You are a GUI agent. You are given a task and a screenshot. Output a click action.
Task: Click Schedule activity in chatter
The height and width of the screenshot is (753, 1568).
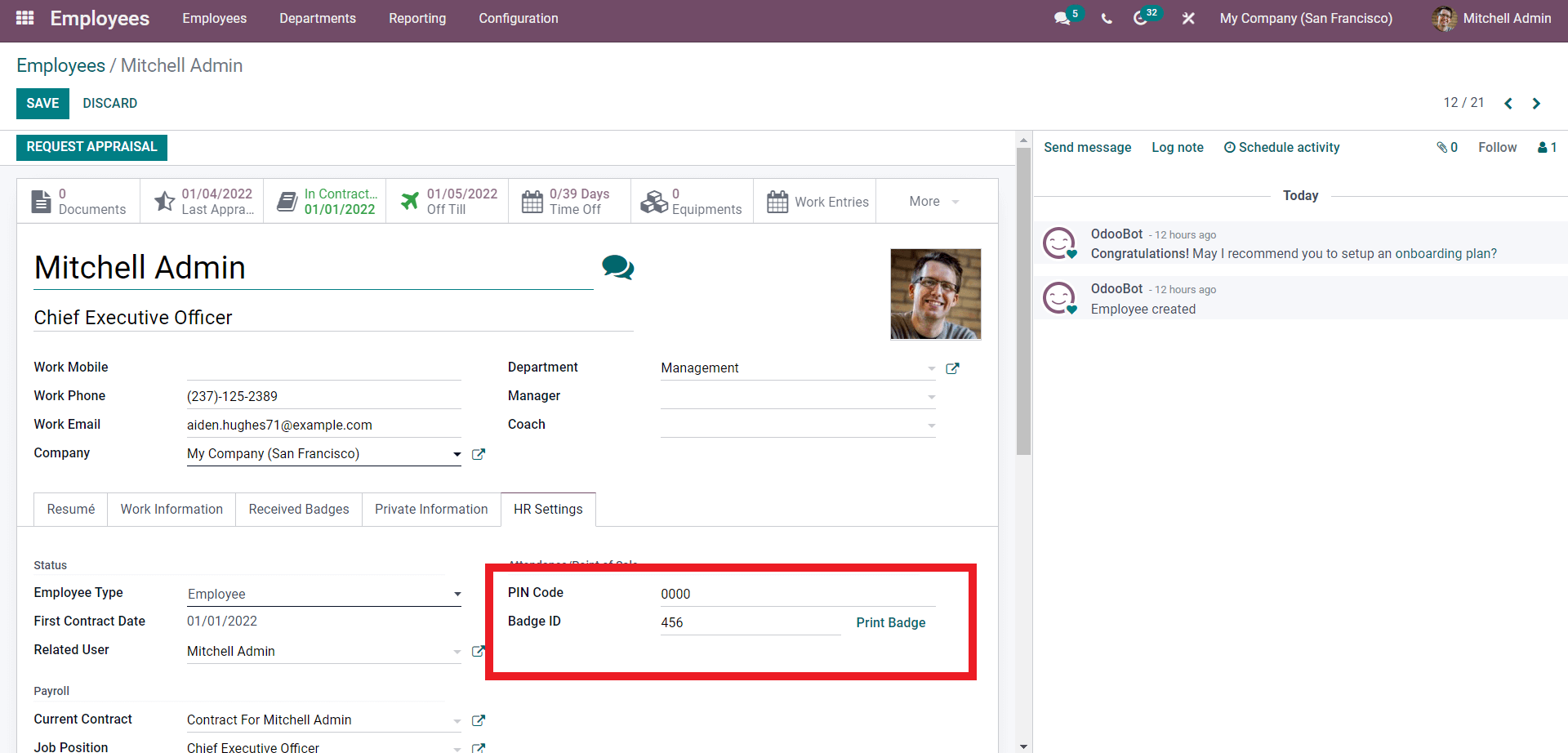1281,147
